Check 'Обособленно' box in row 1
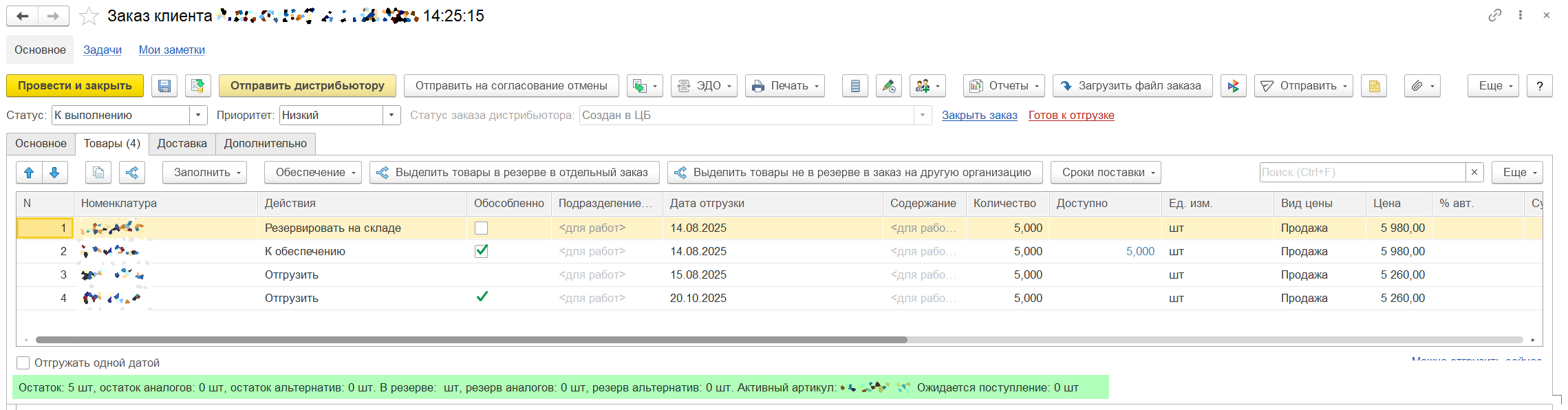The height and width of the screenshot is (410, 1568). click(x=482, y=228)
